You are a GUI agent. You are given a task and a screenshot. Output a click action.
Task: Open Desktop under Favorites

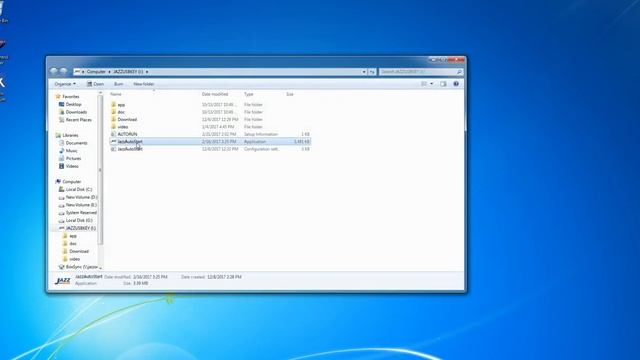[73, 104]
